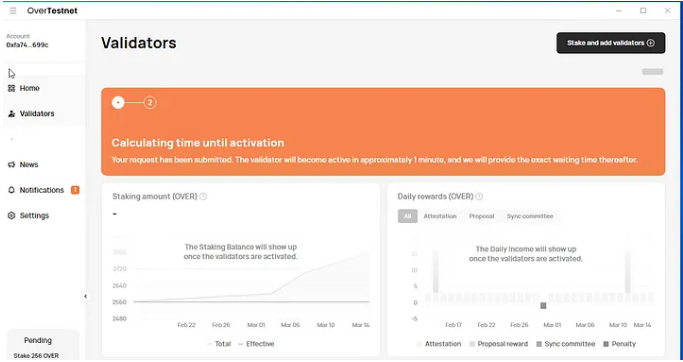Viewport: 683px width, 362px height.
Task: Click the Daily rewards info icon
Action: (479, 196)
